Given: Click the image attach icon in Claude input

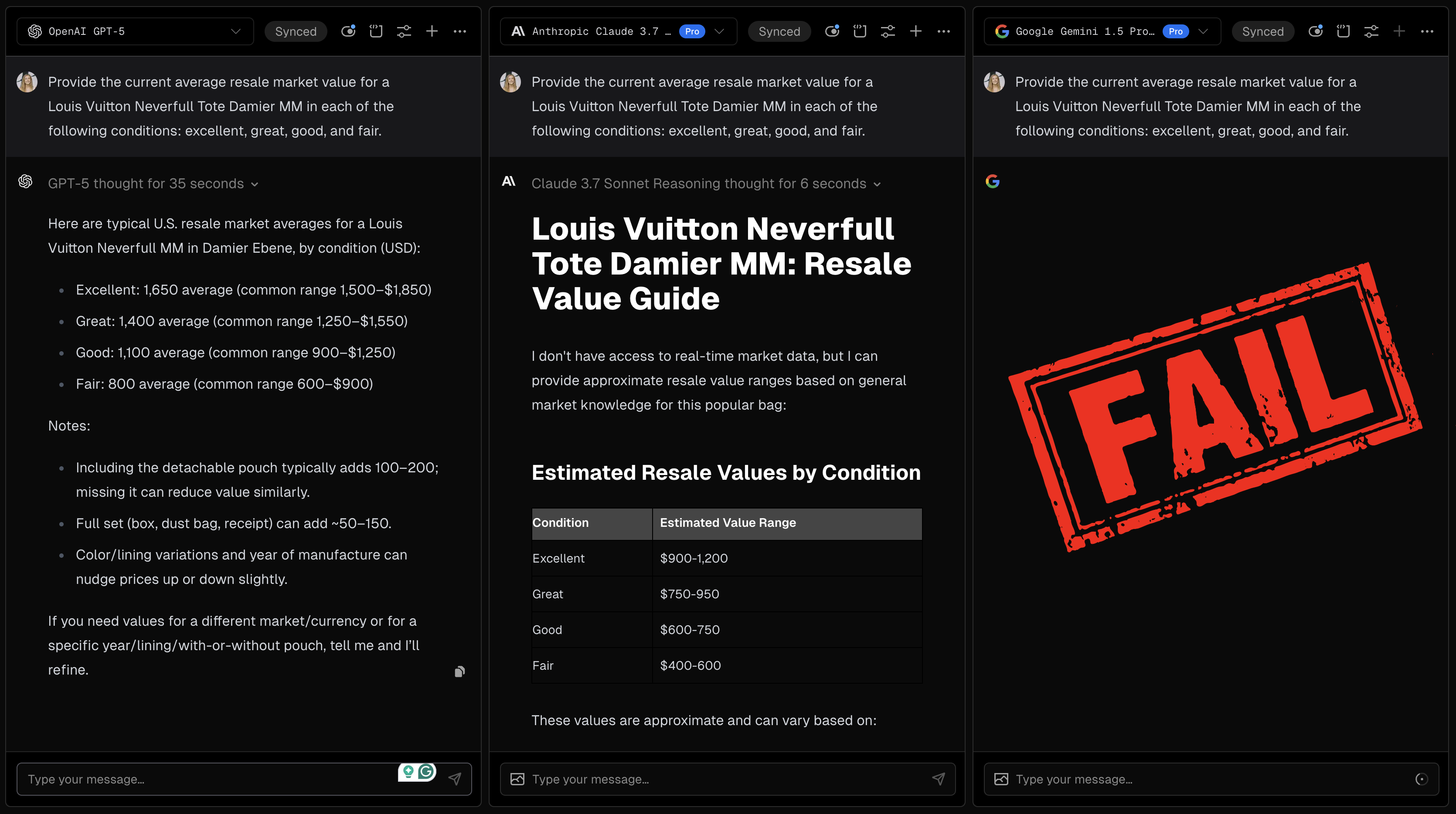Looking at the screenshot, I should pyautogui.click(x=517, y=779).
